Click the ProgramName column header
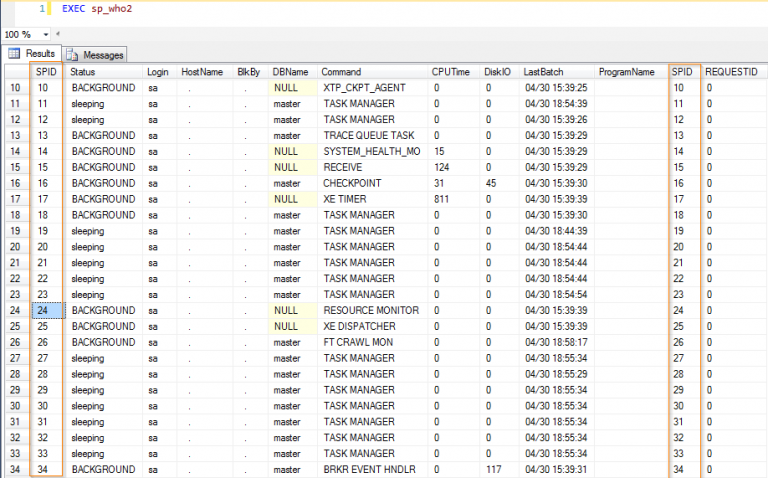768x478 pixels. pos(626,72)
